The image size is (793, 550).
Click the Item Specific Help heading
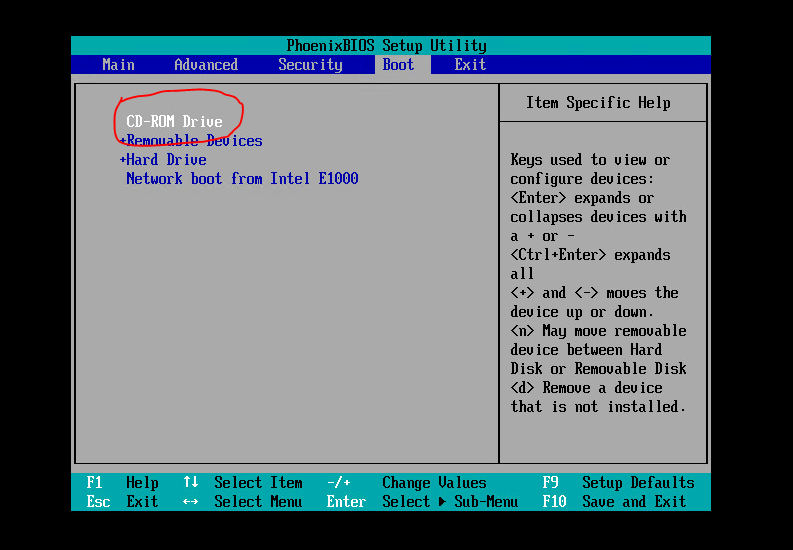click(598, 103)
